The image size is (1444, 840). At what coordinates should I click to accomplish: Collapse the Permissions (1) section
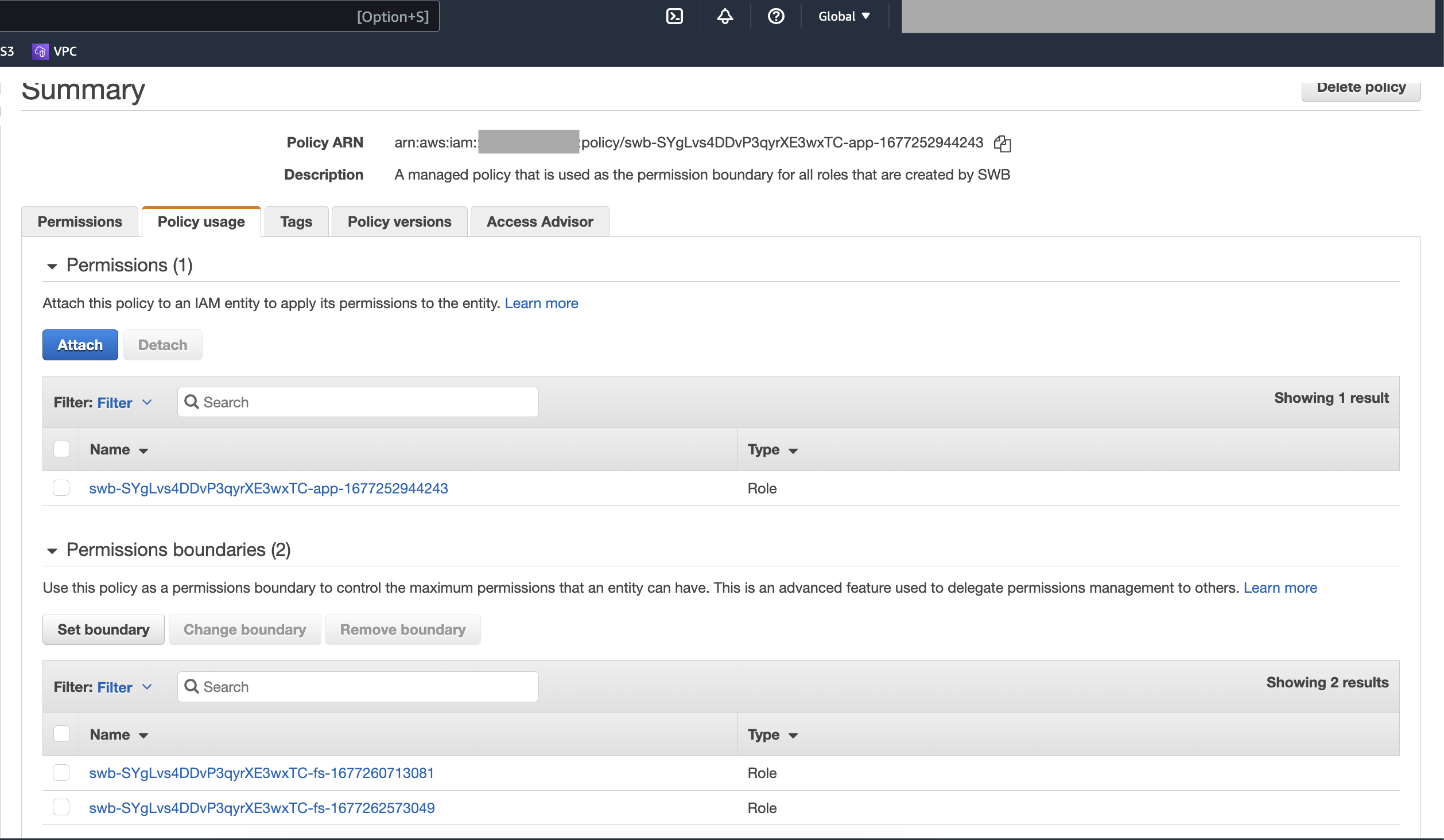pyautogui.click(x=52, y=266)
